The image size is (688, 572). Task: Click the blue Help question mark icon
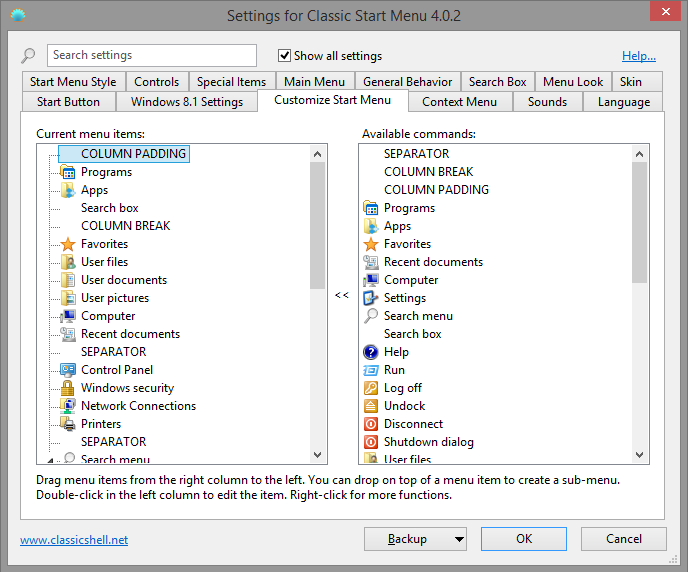(x=371, y=352)
